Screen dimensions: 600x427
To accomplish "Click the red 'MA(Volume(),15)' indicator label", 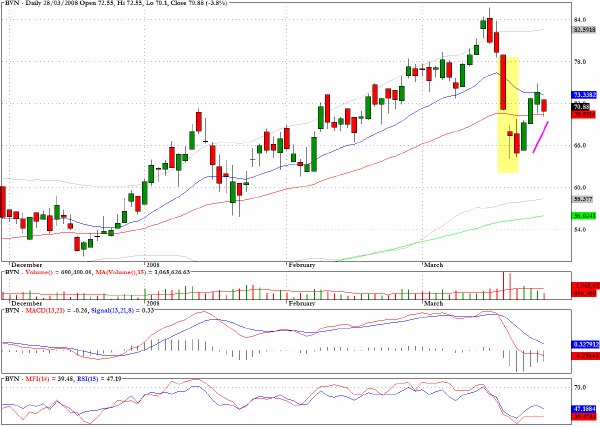I will pyautogui.click(x=119, y=272).
